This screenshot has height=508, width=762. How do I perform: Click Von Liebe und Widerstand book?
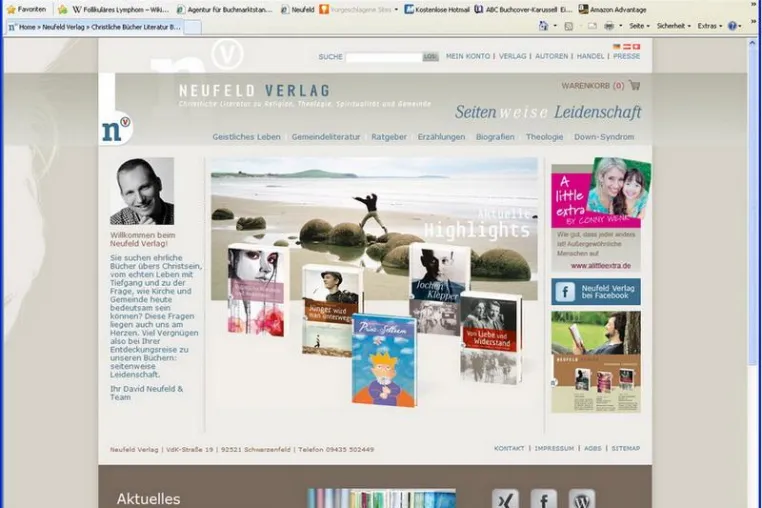click(491, 337)
